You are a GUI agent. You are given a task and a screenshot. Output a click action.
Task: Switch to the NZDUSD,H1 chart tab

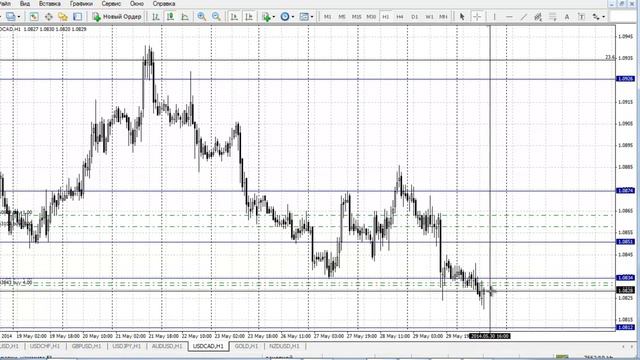[284, 346]
